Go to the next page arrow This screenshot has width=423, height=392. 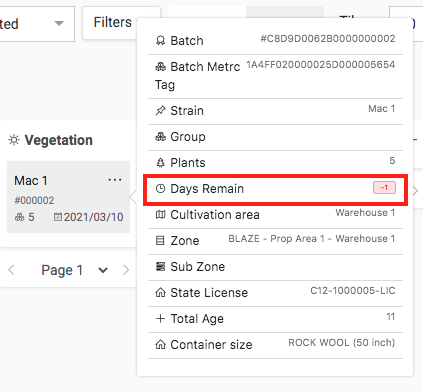tap(126, 270)
